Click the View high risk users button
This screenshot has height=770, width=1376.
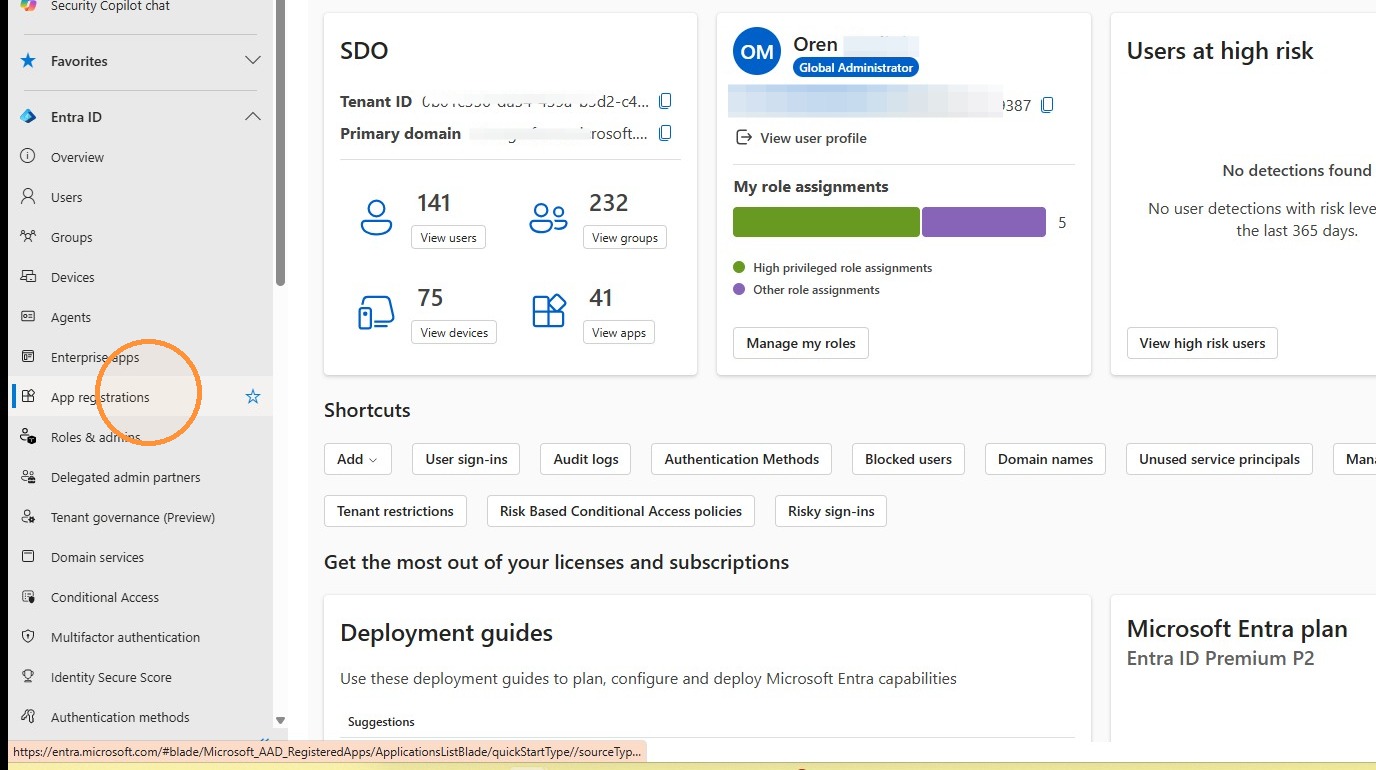[x=1202, y=343]
